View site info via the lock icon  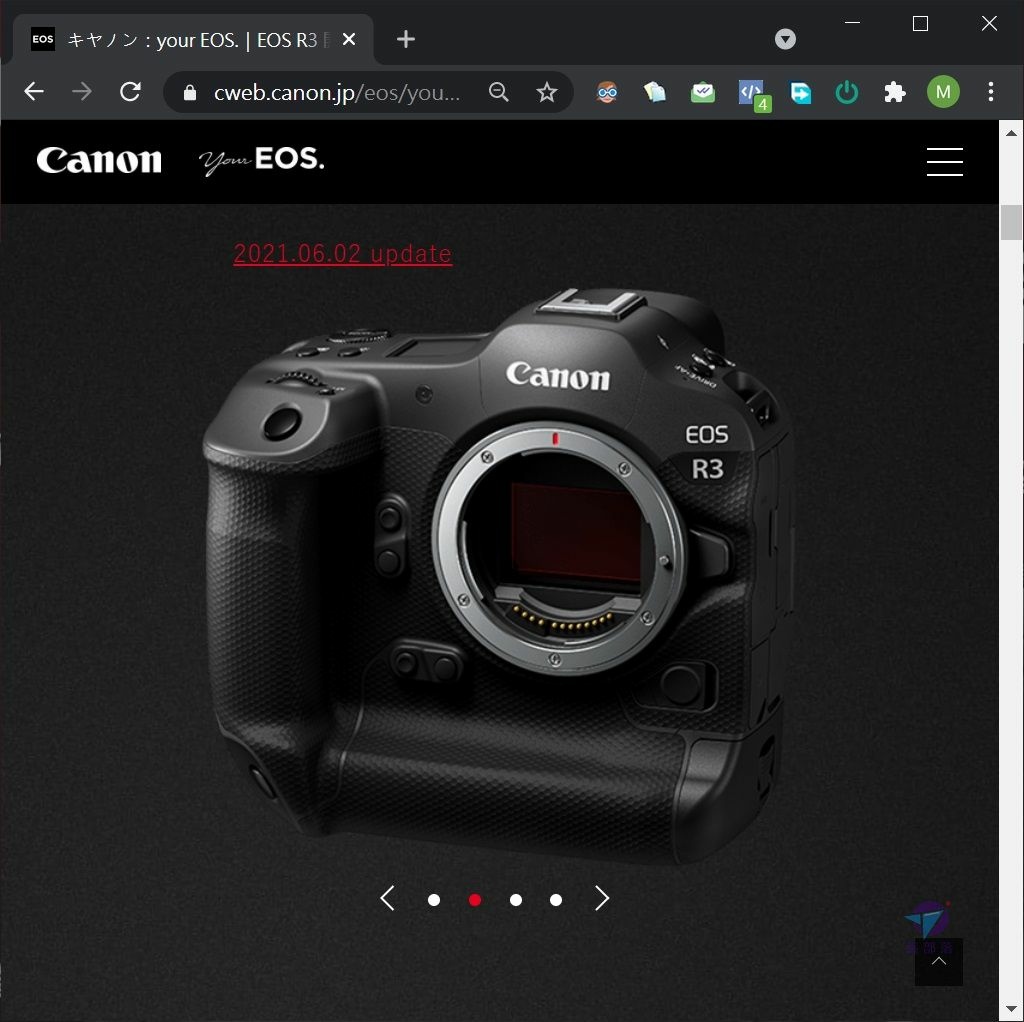point(189,93)
